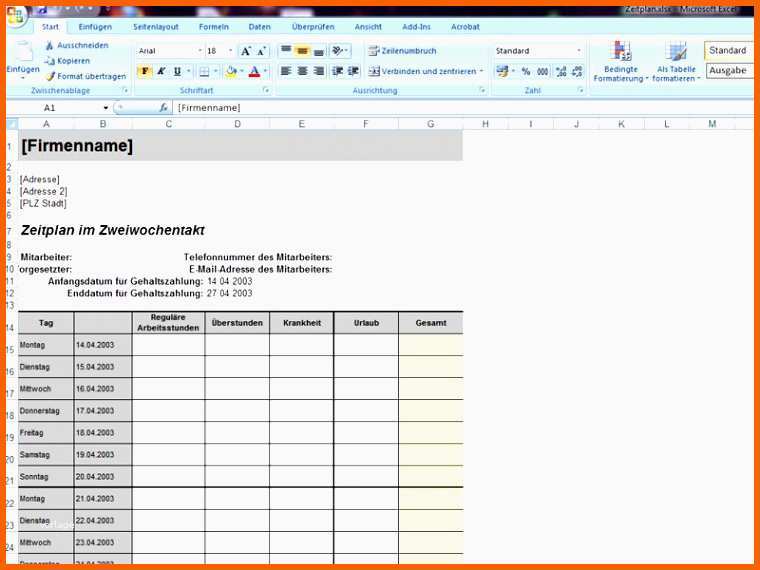Switch to Überprüfen tab
The image size is (760, 570).
[x=313, y=27]
